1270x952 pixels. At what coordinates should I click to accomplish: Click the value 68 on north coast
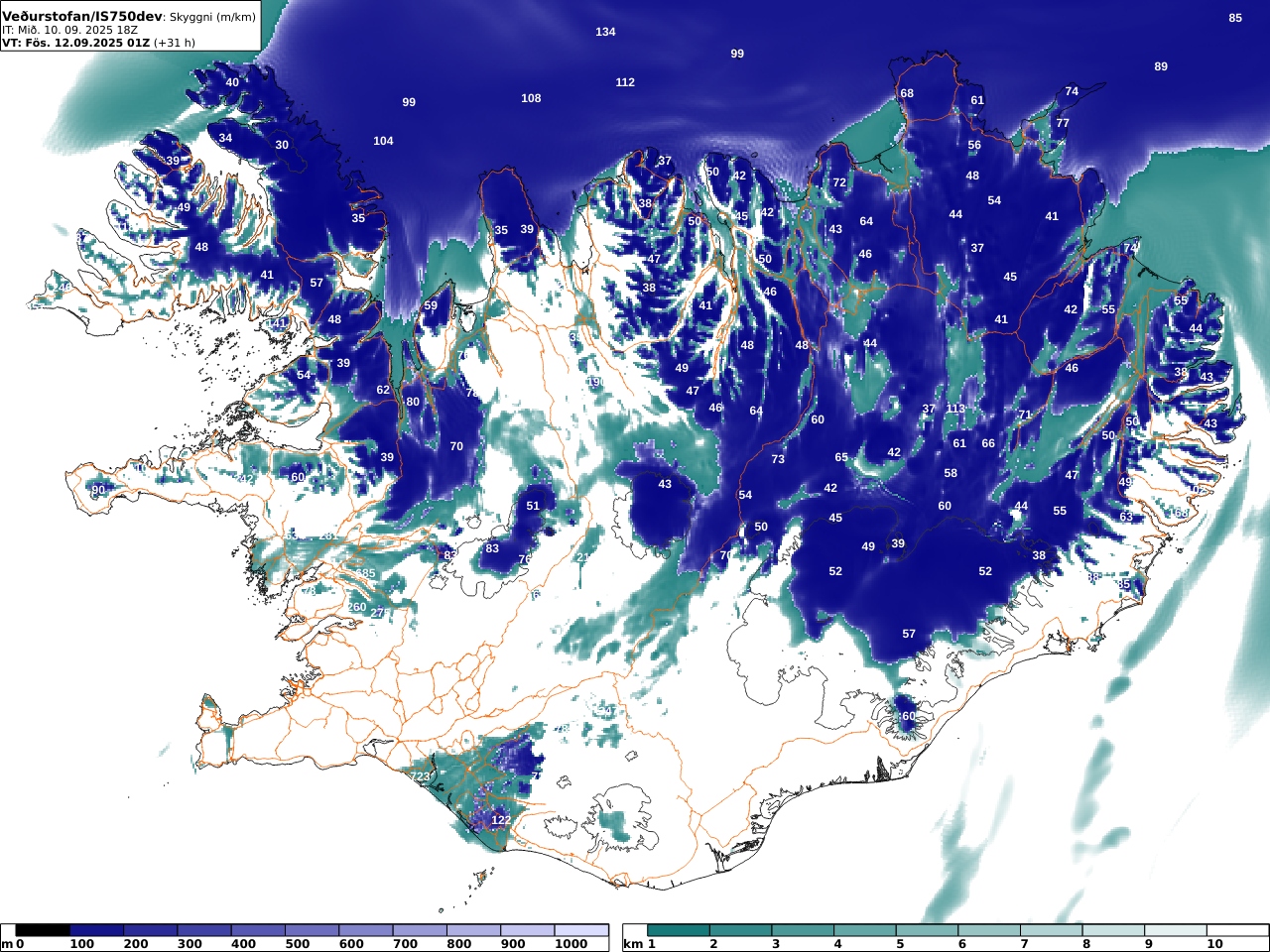[907, 93]
